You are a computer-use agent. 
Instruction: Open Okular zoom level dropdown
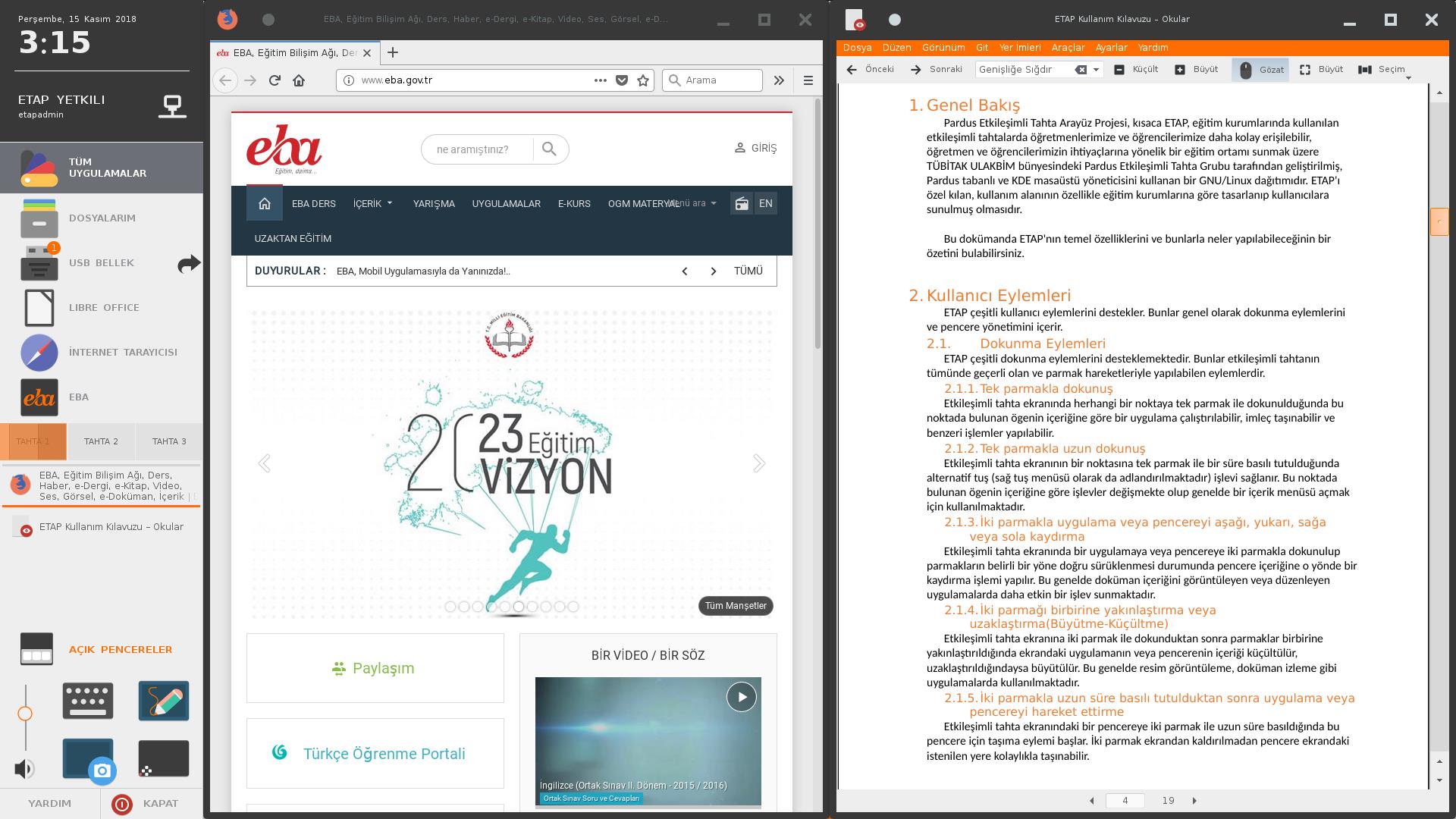tap(1097, 69)
